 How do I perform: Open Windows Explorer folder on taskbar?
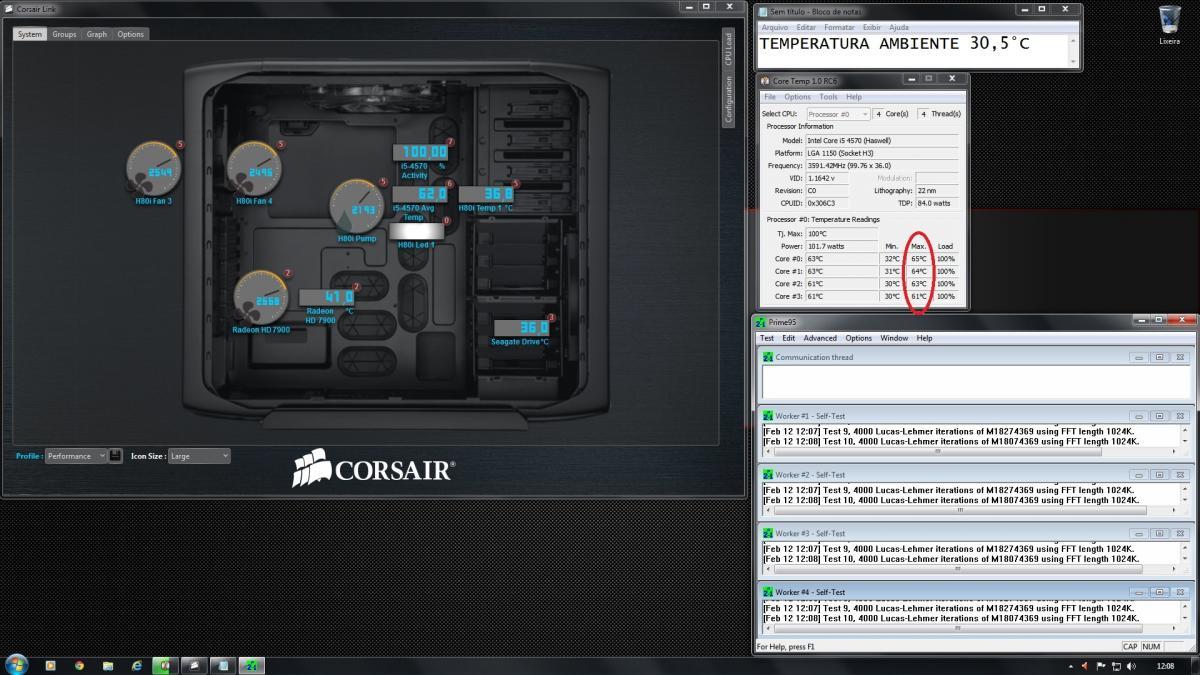107,665
